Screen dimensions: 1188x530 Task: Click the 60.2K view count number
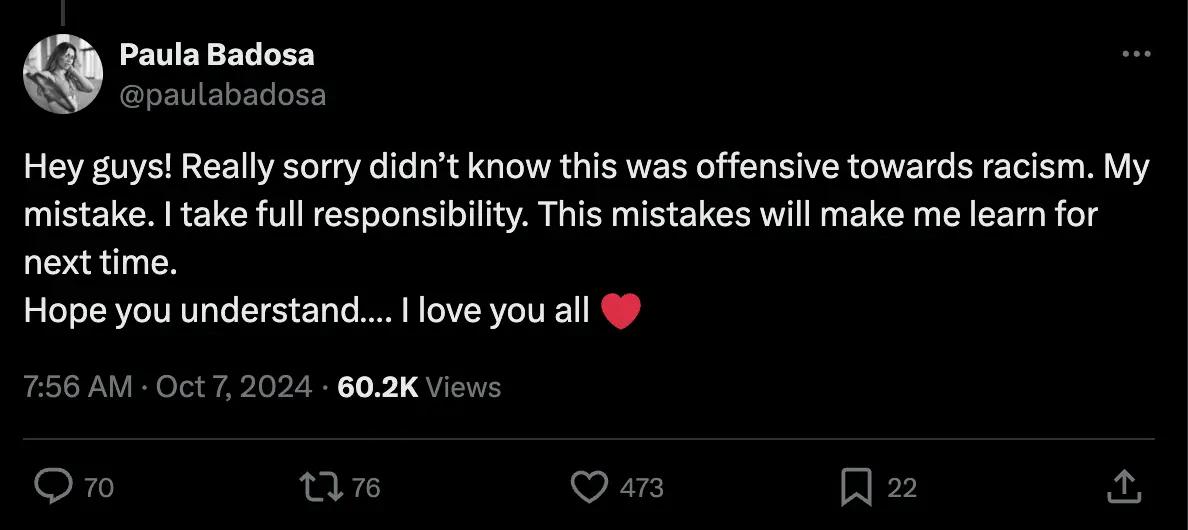[x=378, y=387]
